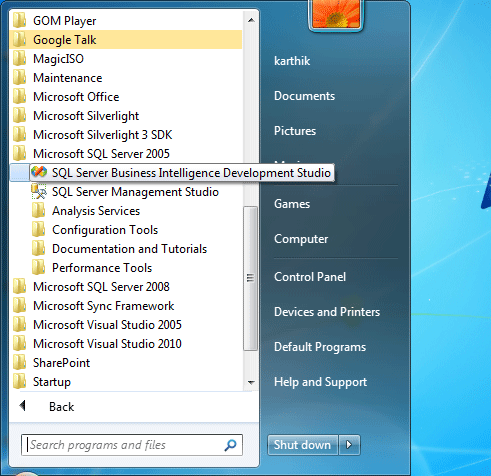Open the GOM Player folder icon
Image resolution: width=491 pixels, height=476 pixels.
pyautogui.click(x=19, y=21)
